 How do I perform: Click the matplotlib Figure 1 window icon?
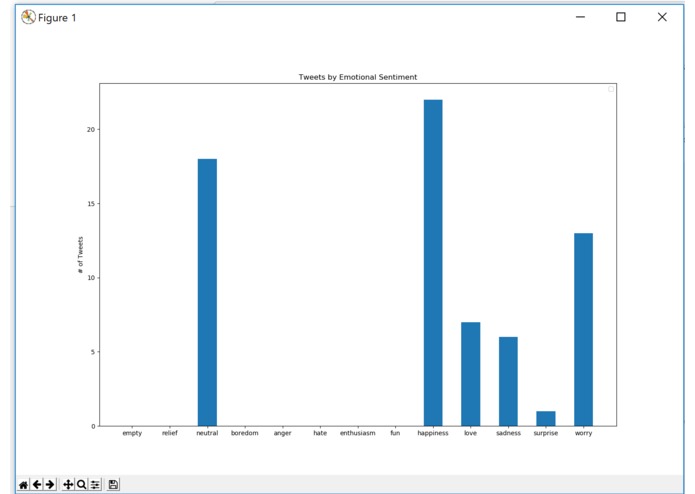[x=28, y=17]
